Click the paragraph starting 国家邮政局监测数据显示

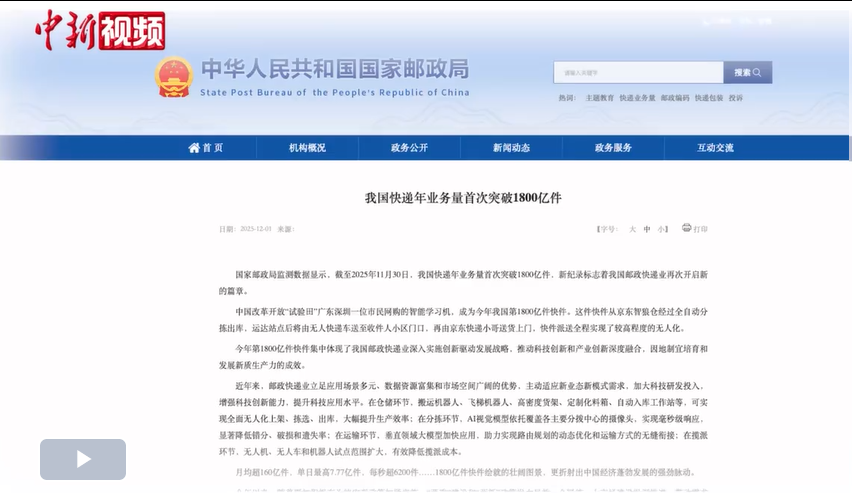(463, 283)
